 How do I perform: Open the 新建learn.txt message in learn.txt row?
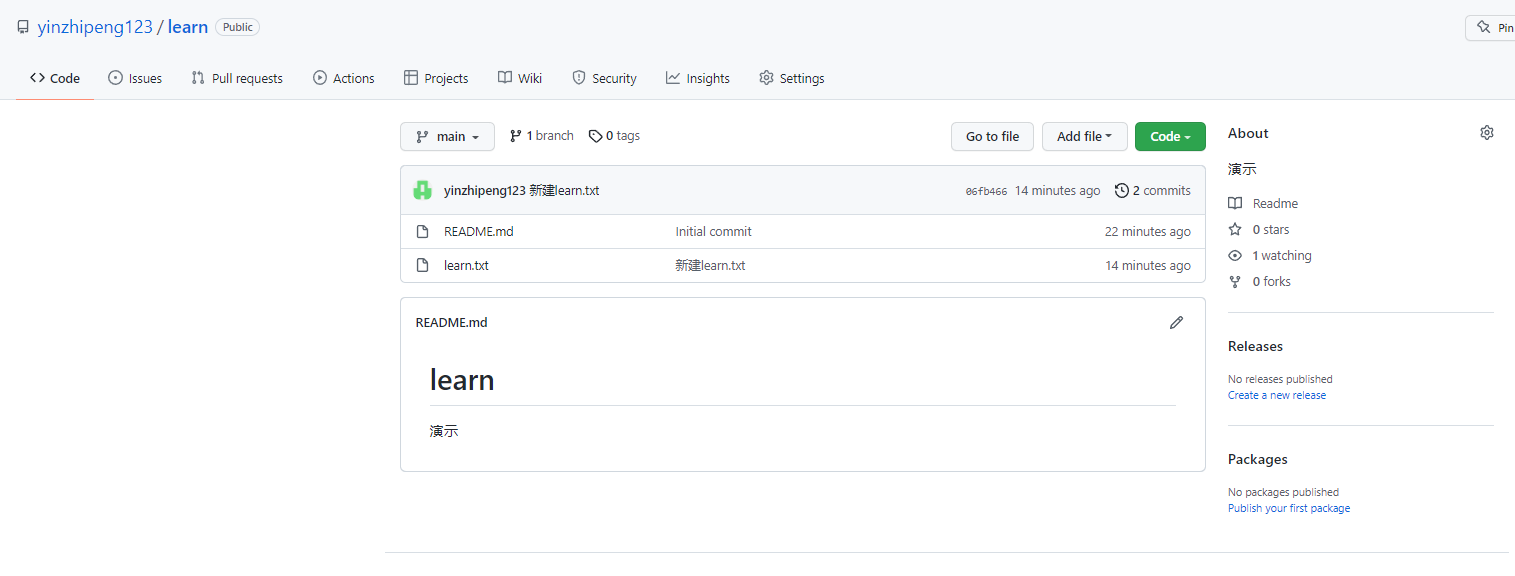pyautogui.click(x=710, y=266)
